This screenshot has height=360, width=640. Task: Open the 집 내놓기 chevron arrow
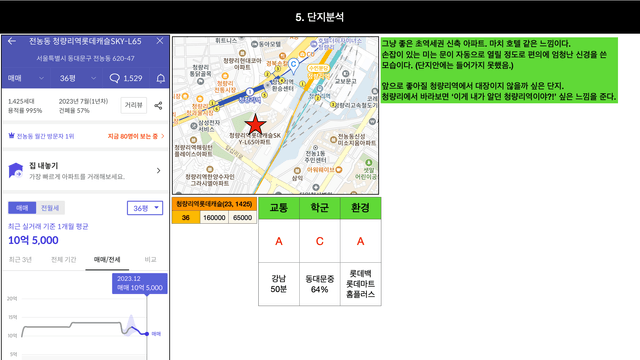(x=159, y=171)
